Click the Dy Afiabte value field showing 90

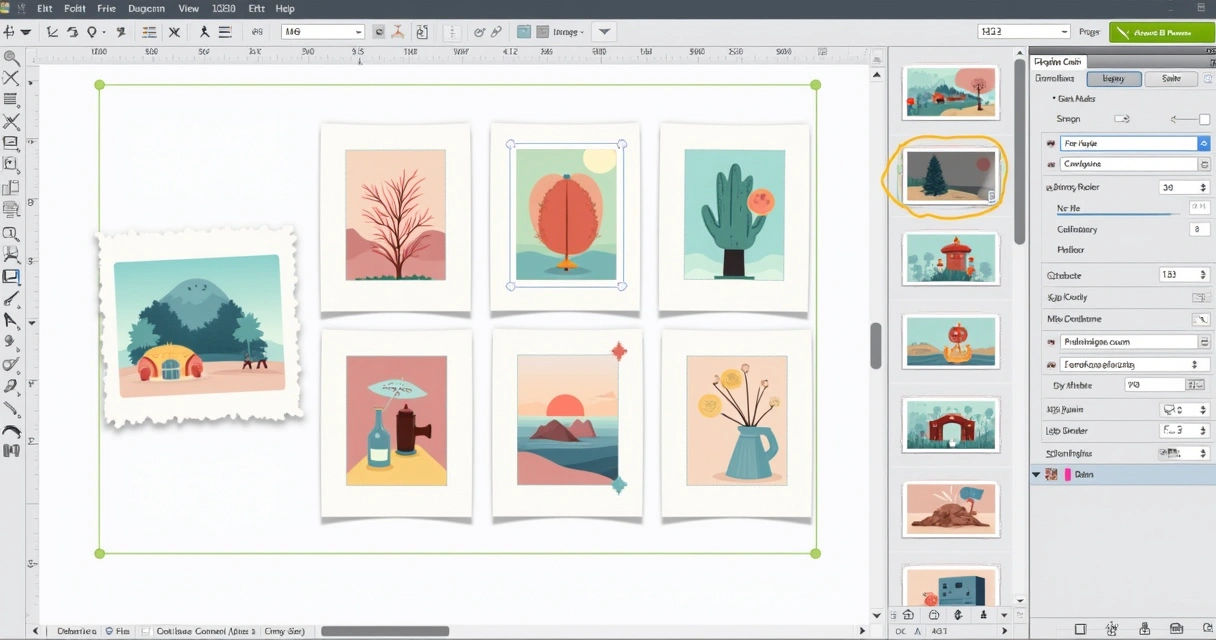tap(1153, 385)
